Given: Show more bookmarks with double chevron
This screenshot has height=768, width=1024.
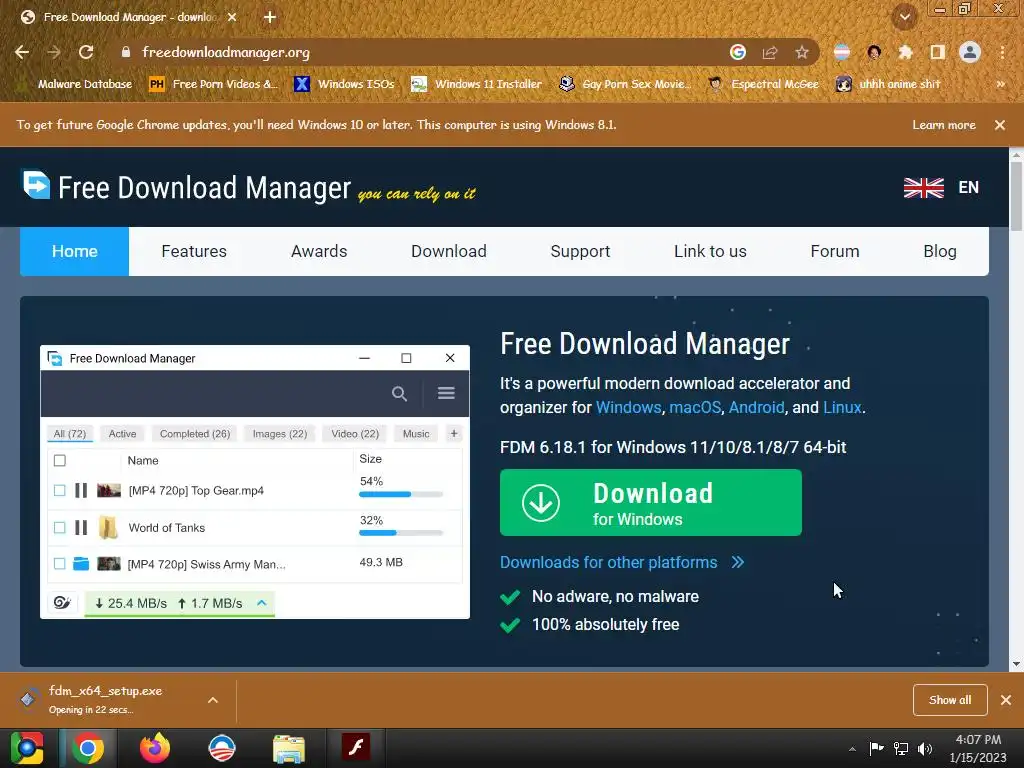Looking at the screenshot, I should [x=1000, y=84].
